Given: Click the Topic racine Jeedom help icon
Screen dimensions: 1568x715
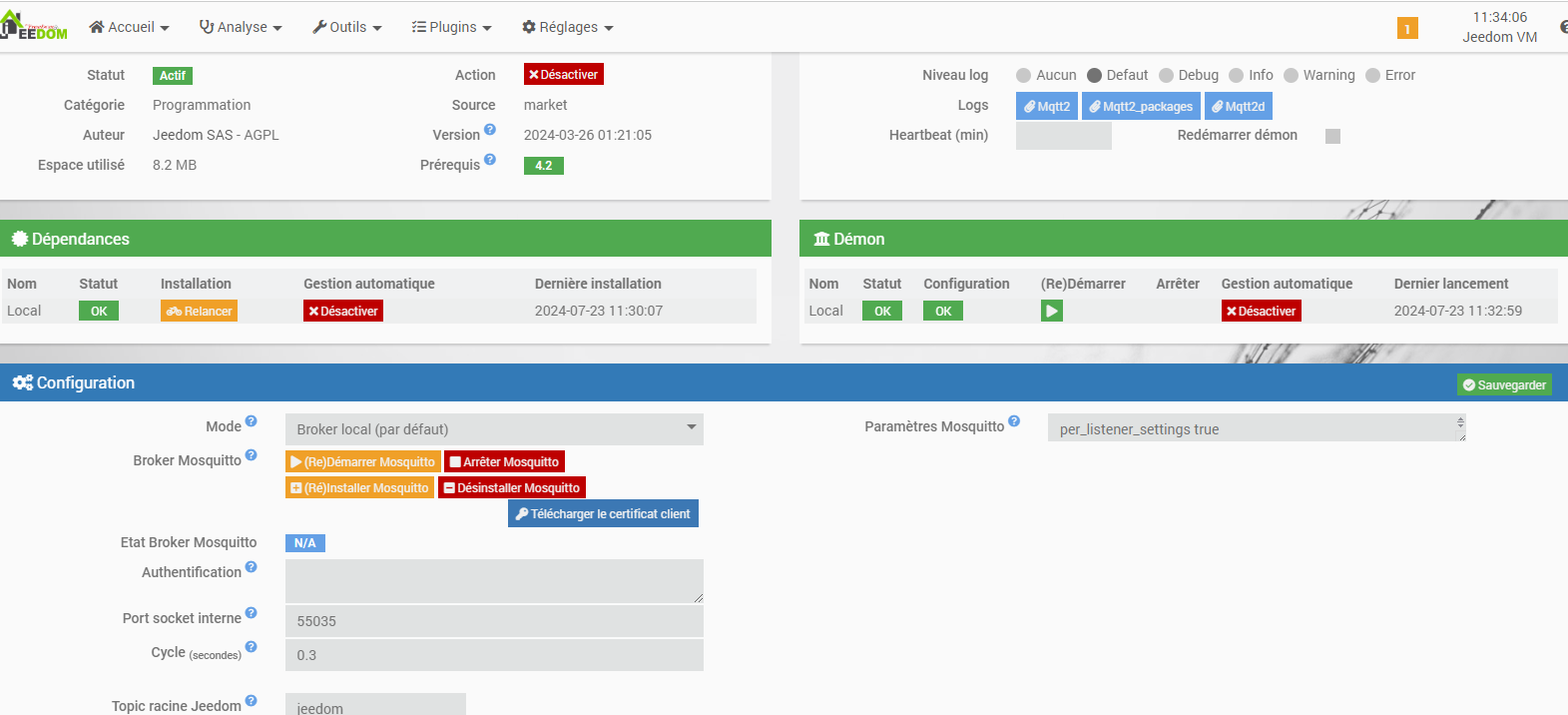Looking at the screenshot, I should (x=252, y=701).
